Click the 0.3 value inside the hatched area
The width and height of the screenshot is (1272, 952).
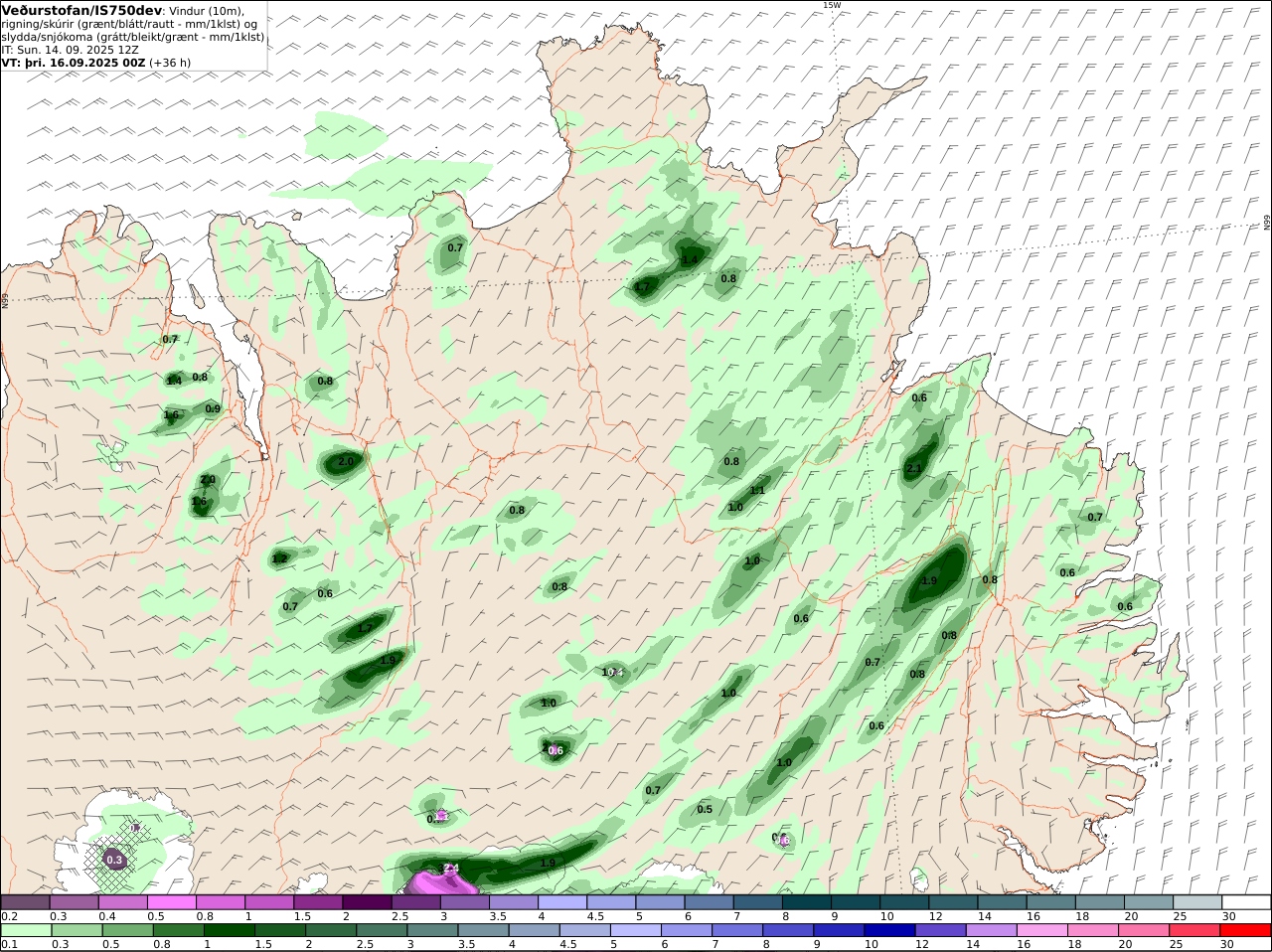[x=114, y=860]
